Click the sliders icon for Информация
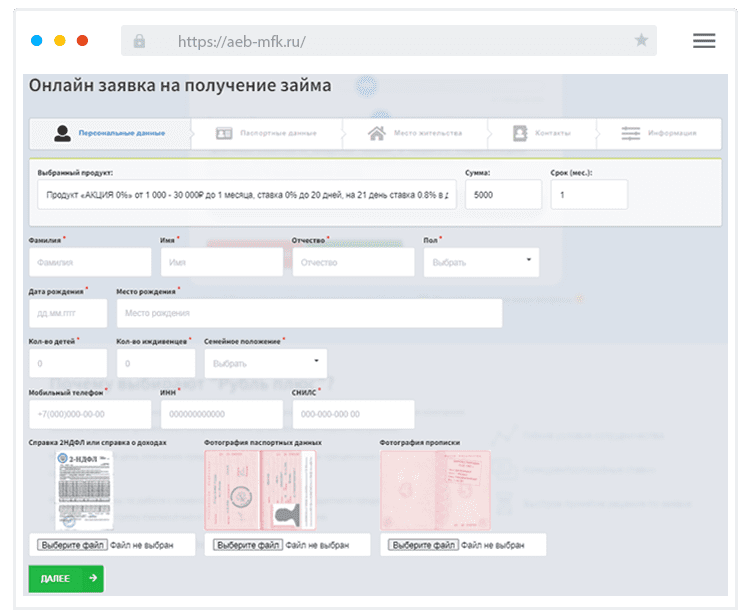 (x=630, y=133)
